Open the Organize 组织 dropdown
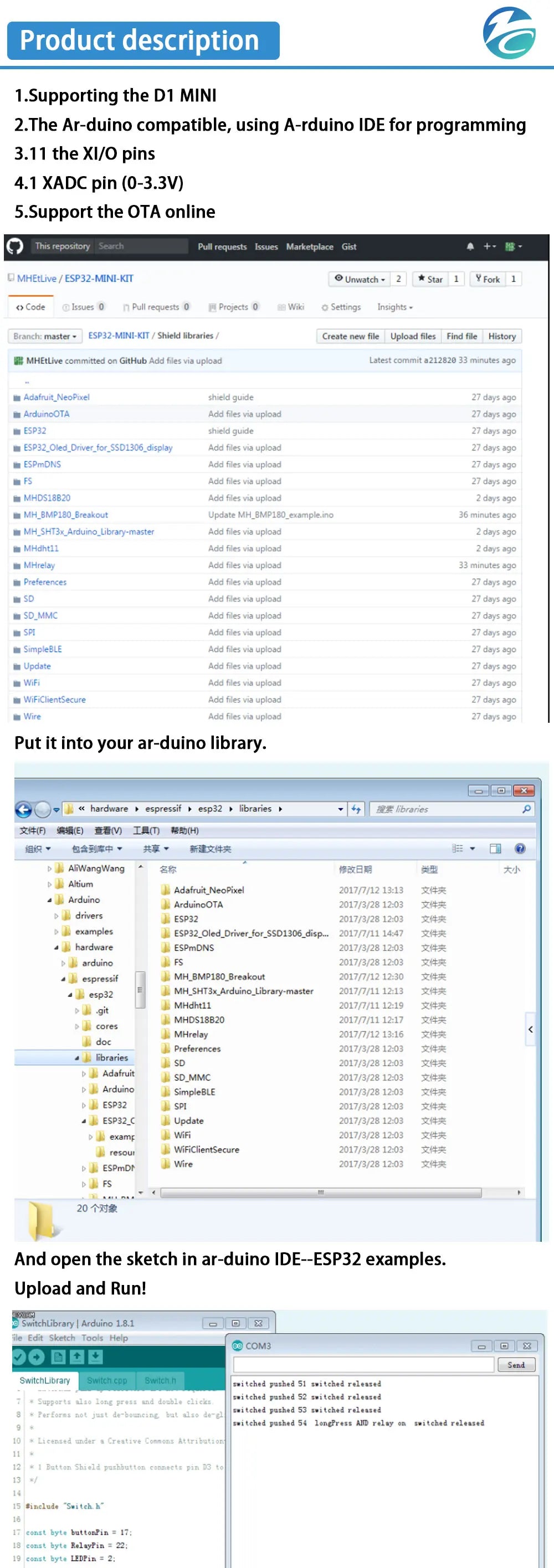The height and width of the screenshot is (1568, 554). click(38, 849)
